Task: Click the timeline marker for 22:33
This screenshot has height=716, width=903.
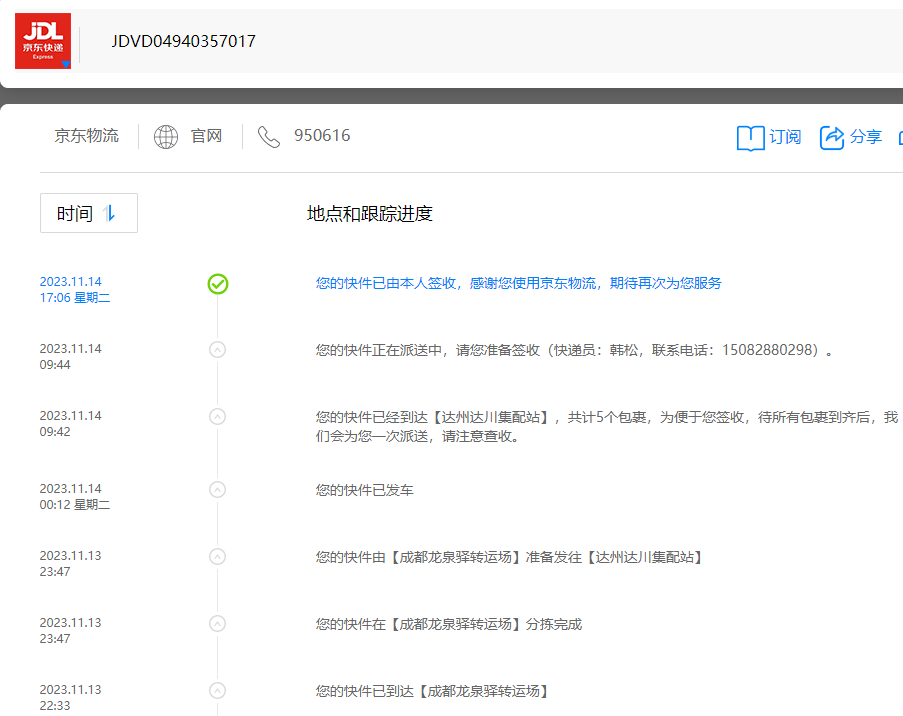Action: pos(217,690)
